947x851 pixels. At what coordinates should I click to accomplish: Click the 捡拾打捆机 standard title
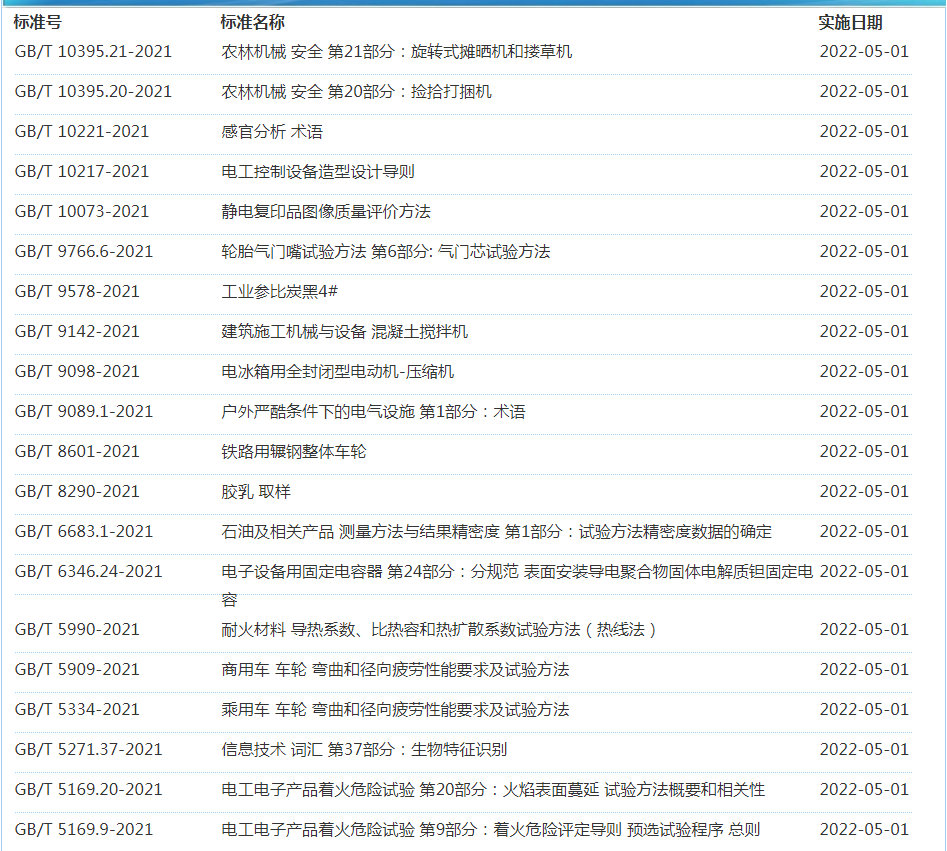point(356,91)
